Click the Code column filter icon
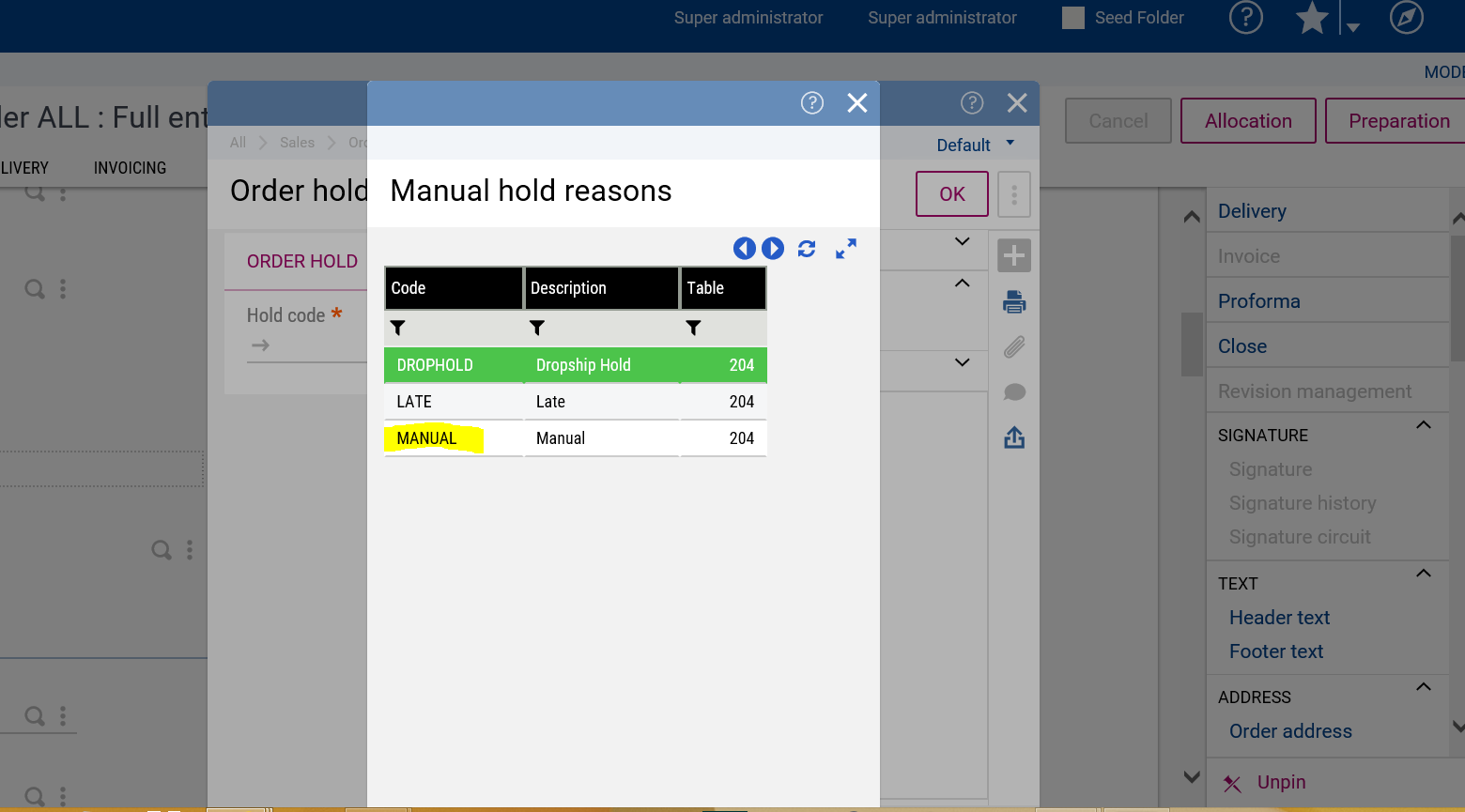This screenshot has width=1465, height=812. click(398, 328)
